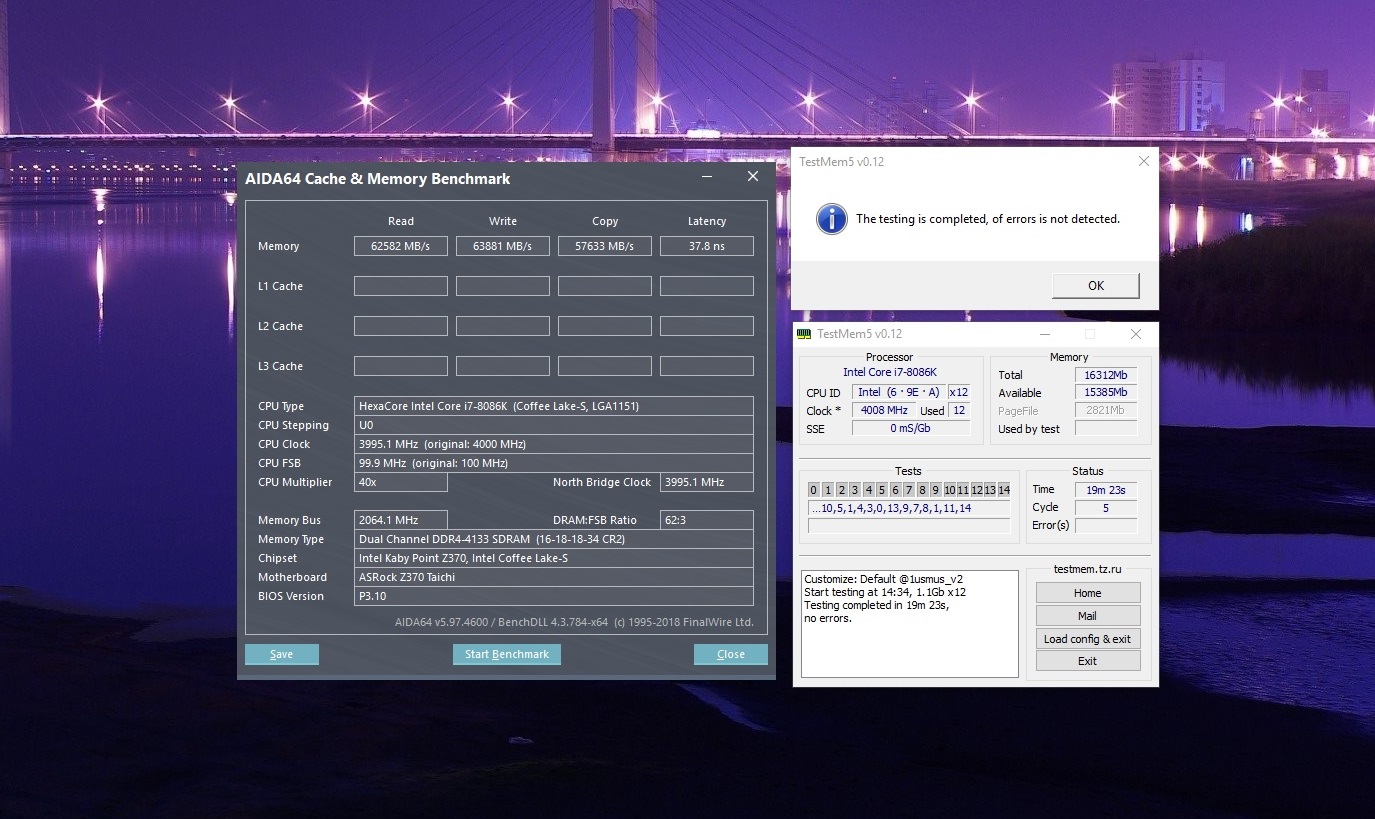Select the Memory Read value 62582 MB/s
The width and height of the screenshot is (1375, 819).
click(401, 246)
